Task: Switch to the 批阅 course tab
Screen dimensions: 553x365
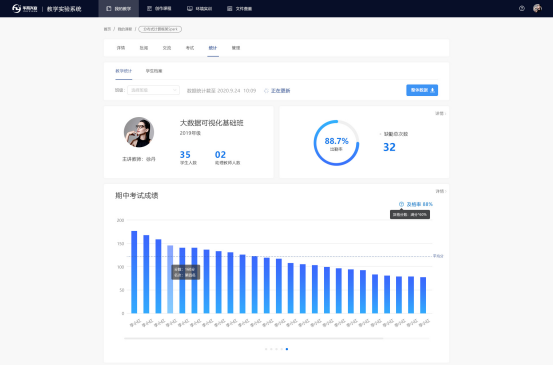Action: tap(144, 48)
